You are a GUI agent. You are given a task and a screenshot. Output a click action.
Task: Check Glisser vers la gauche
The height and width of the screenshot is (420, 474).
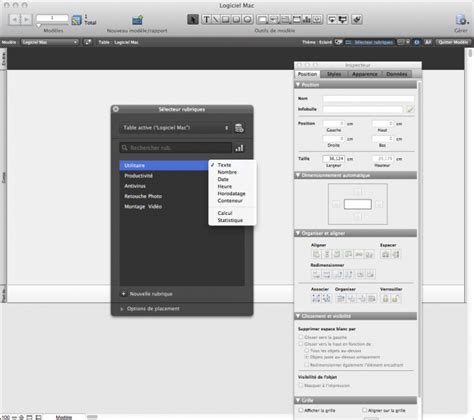[301, 337]
